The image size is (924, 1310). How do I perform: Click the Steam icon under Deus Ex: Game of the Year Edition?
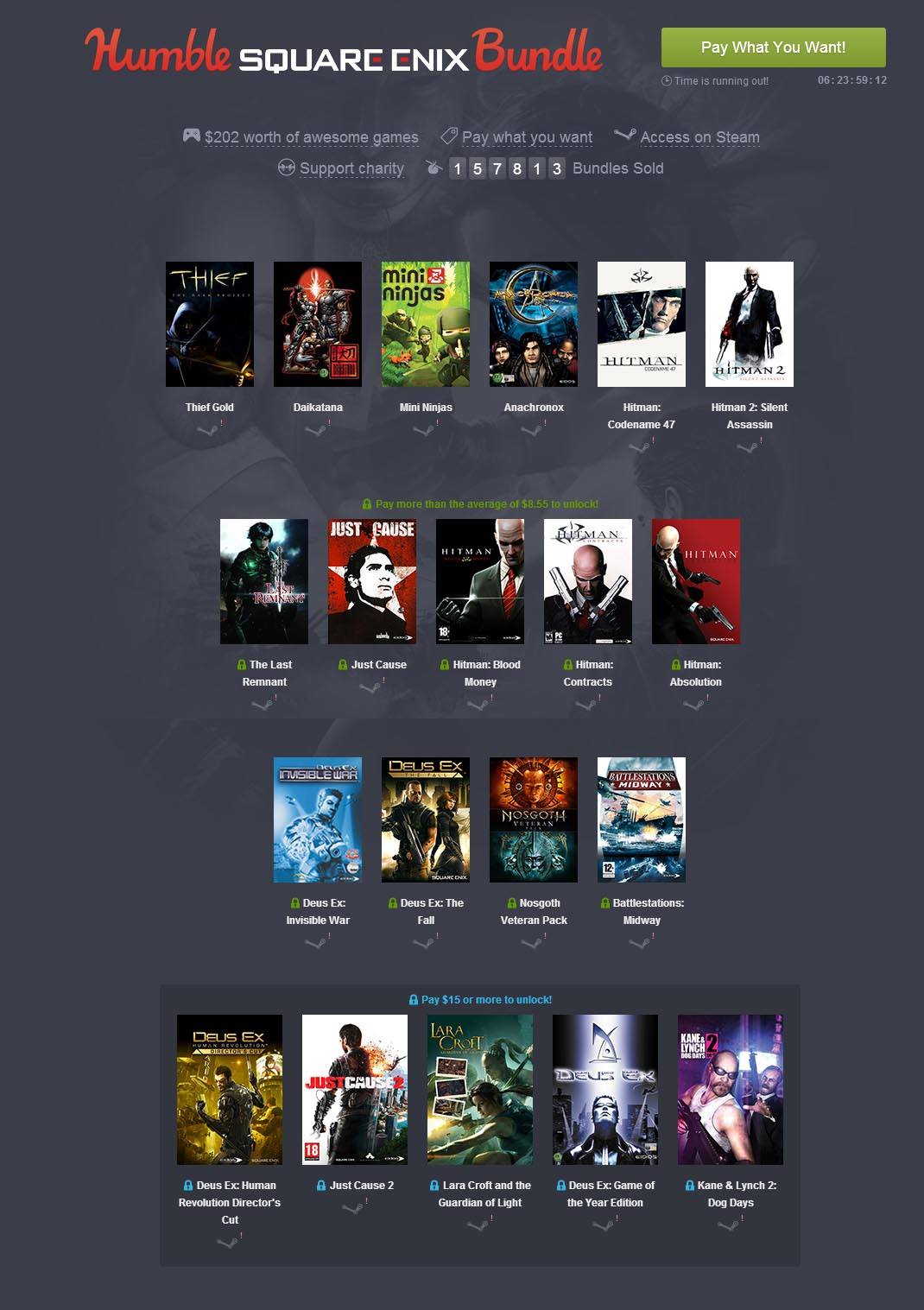(603, 1225)
